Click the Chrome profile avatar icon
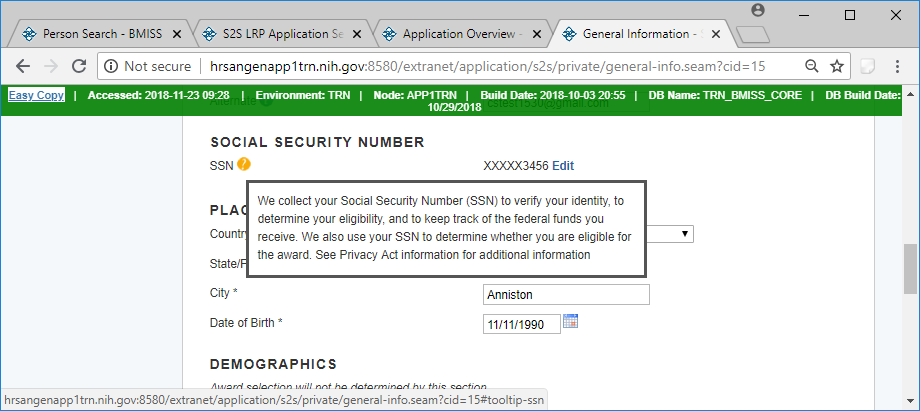The image size is (920, 411). (x=757, y=10)
